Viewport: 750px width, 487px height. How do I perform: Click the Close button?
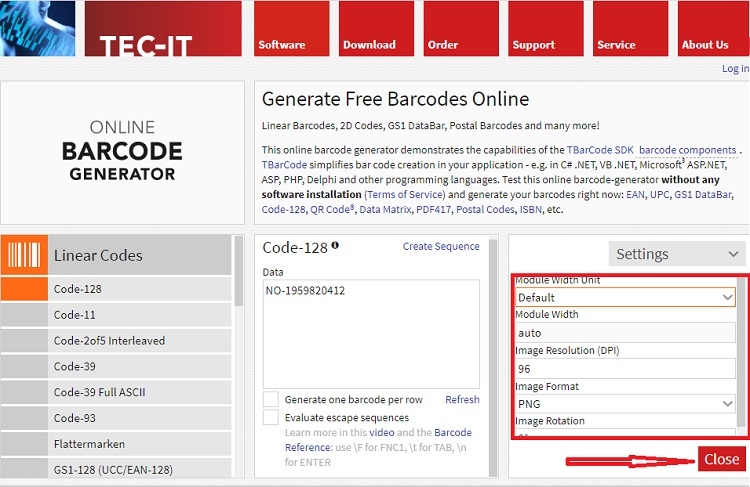[x=721, y=459]
